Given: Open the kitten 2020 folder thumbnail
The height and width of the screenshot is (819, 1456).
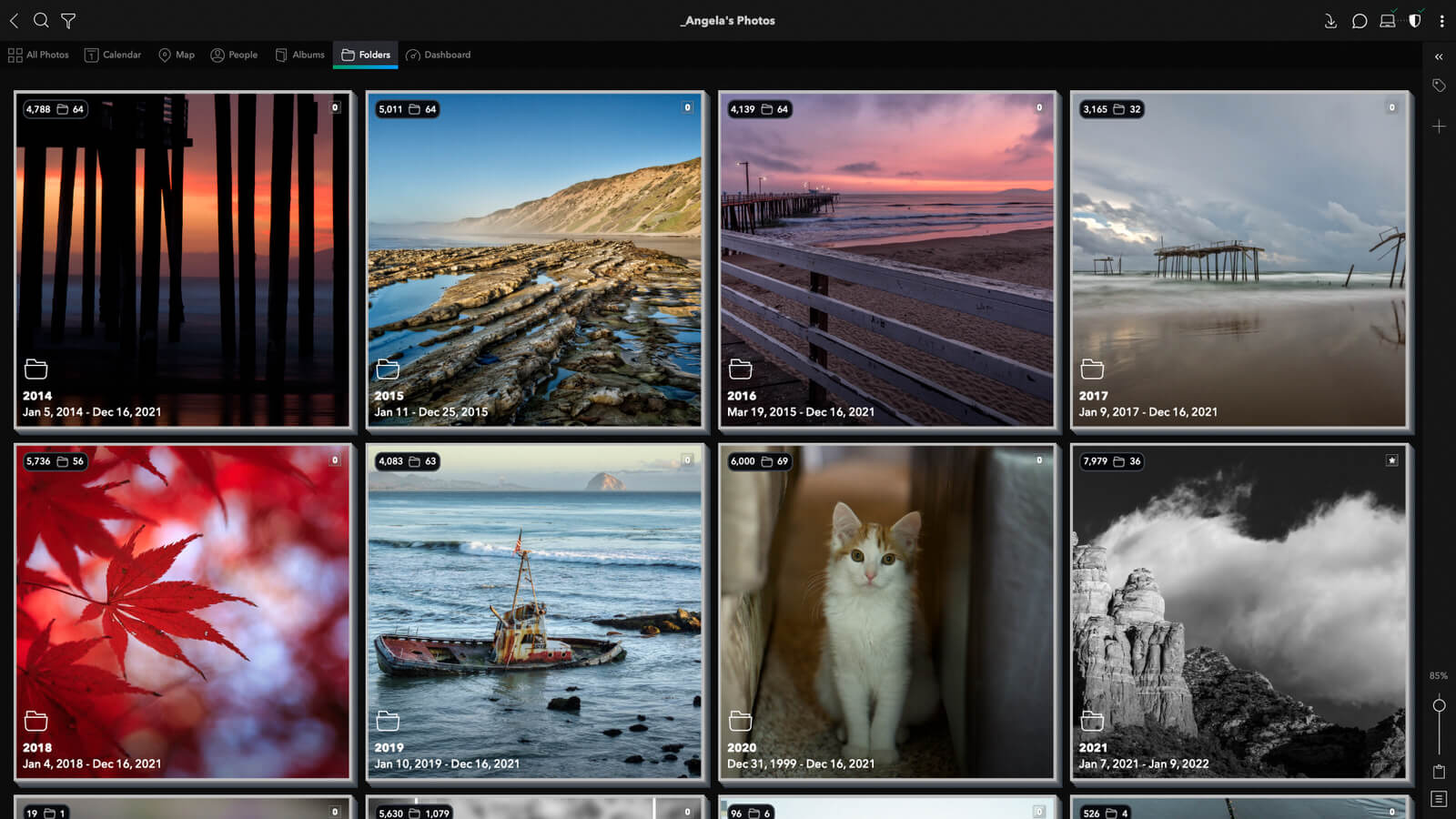Looking at the screenshot, I should [x=887, y=612].
